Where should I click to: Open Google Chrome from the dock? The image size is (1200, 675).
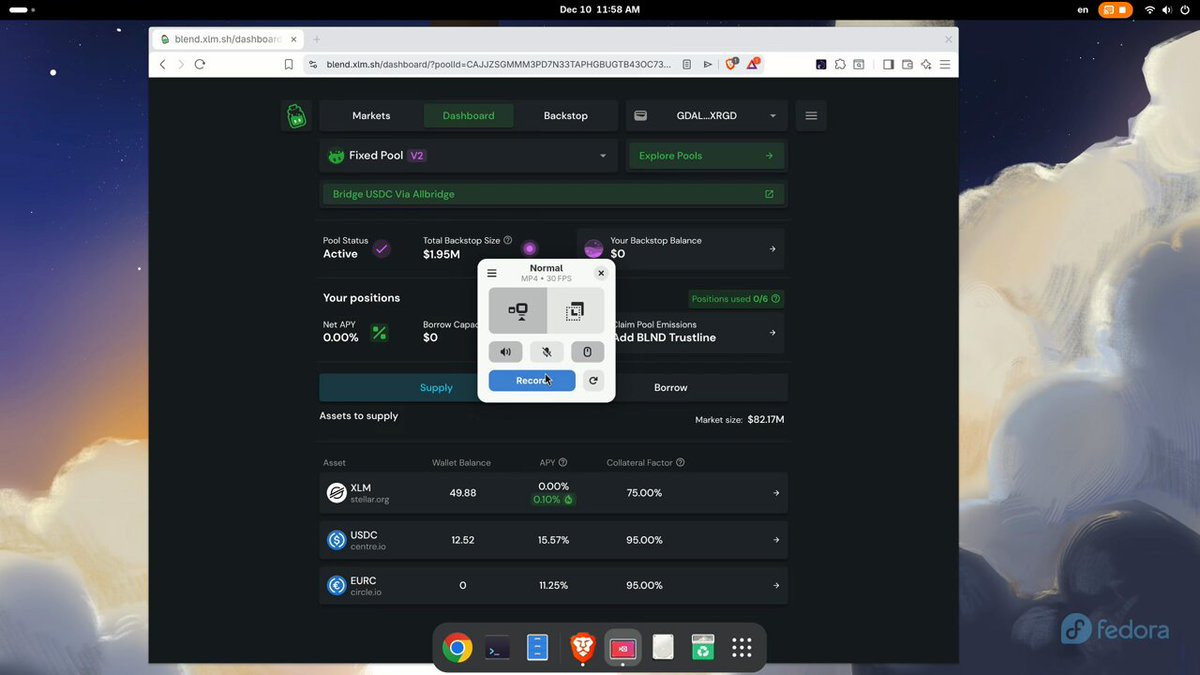458,649
